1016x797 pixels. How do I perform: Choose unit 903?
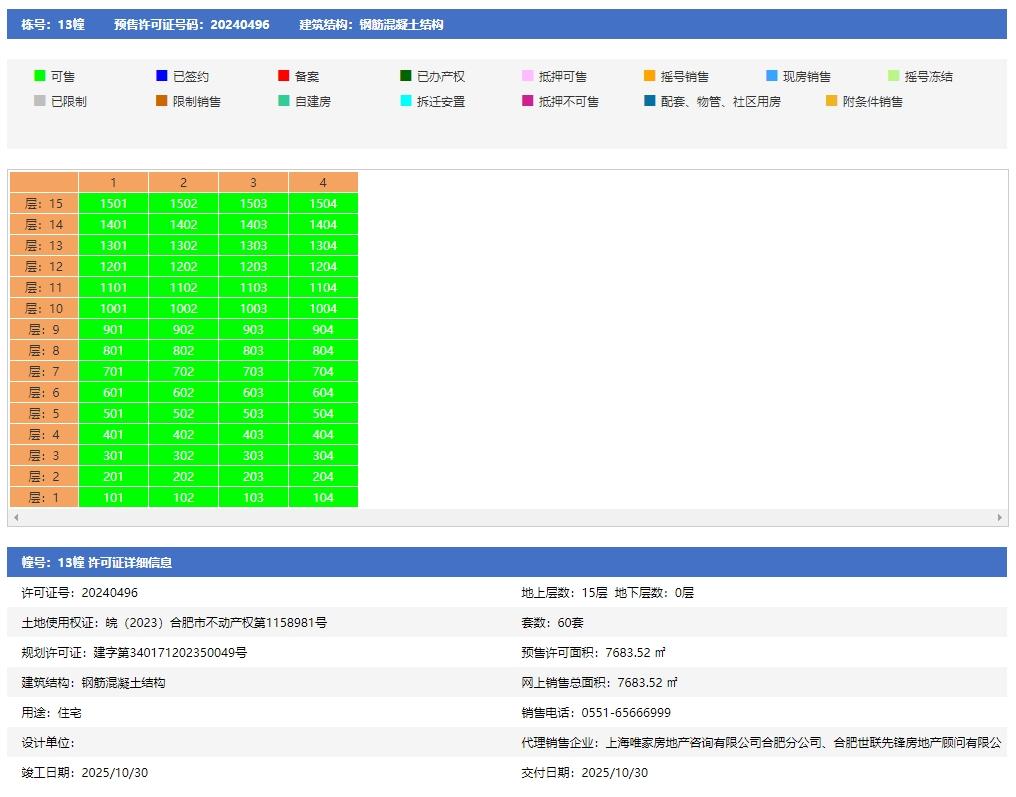click(x=253, y=329)
